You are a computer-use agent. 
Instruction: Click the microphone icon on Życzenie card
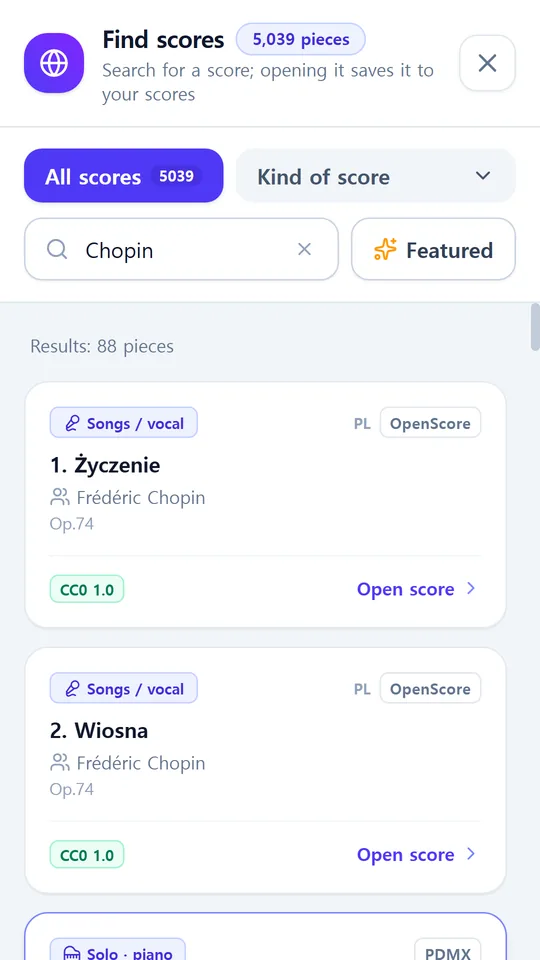[72, 423]
